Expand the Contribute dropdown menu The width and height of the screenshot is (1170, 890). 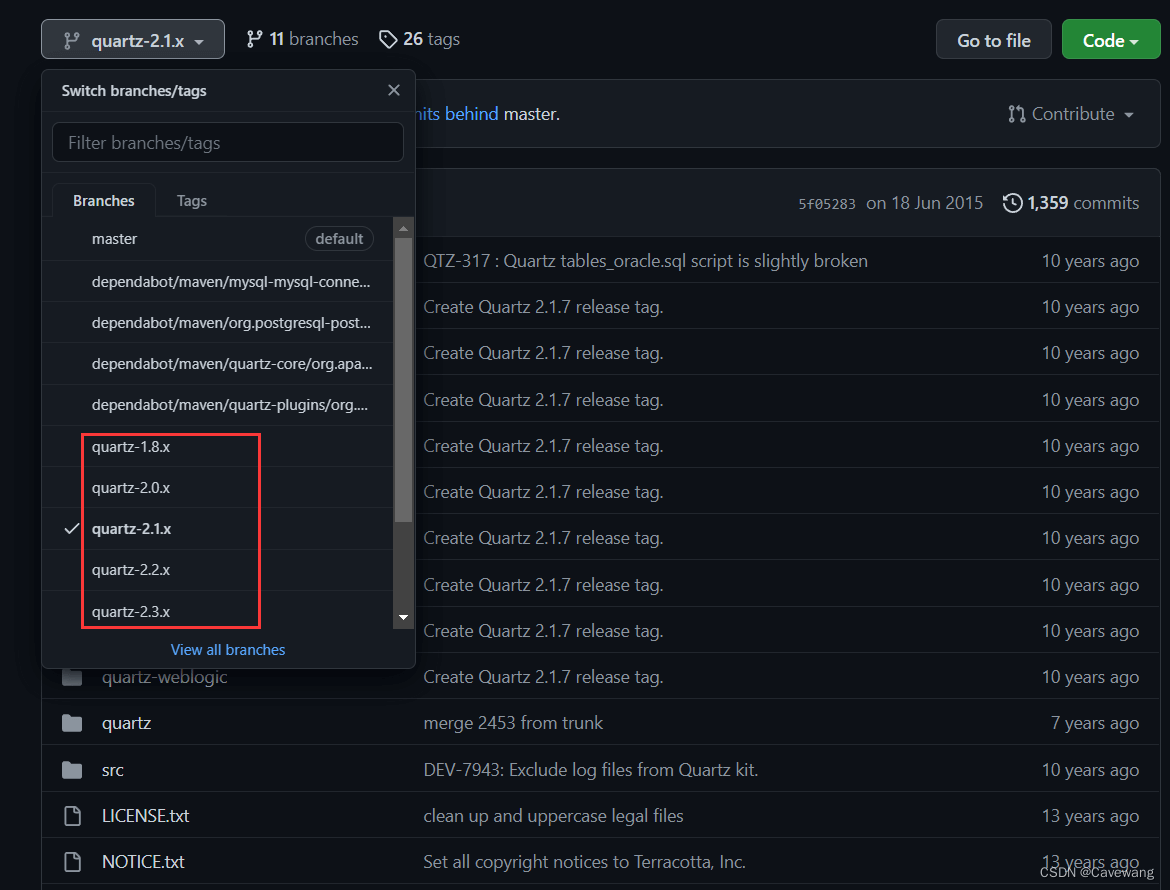tap(1071, 114)
